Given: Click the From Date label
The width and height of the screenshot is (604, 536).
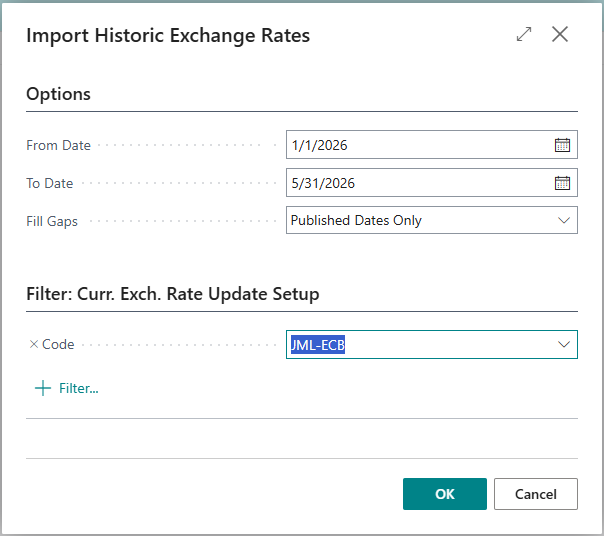Looking at the screenshot, I should point(59,145).
